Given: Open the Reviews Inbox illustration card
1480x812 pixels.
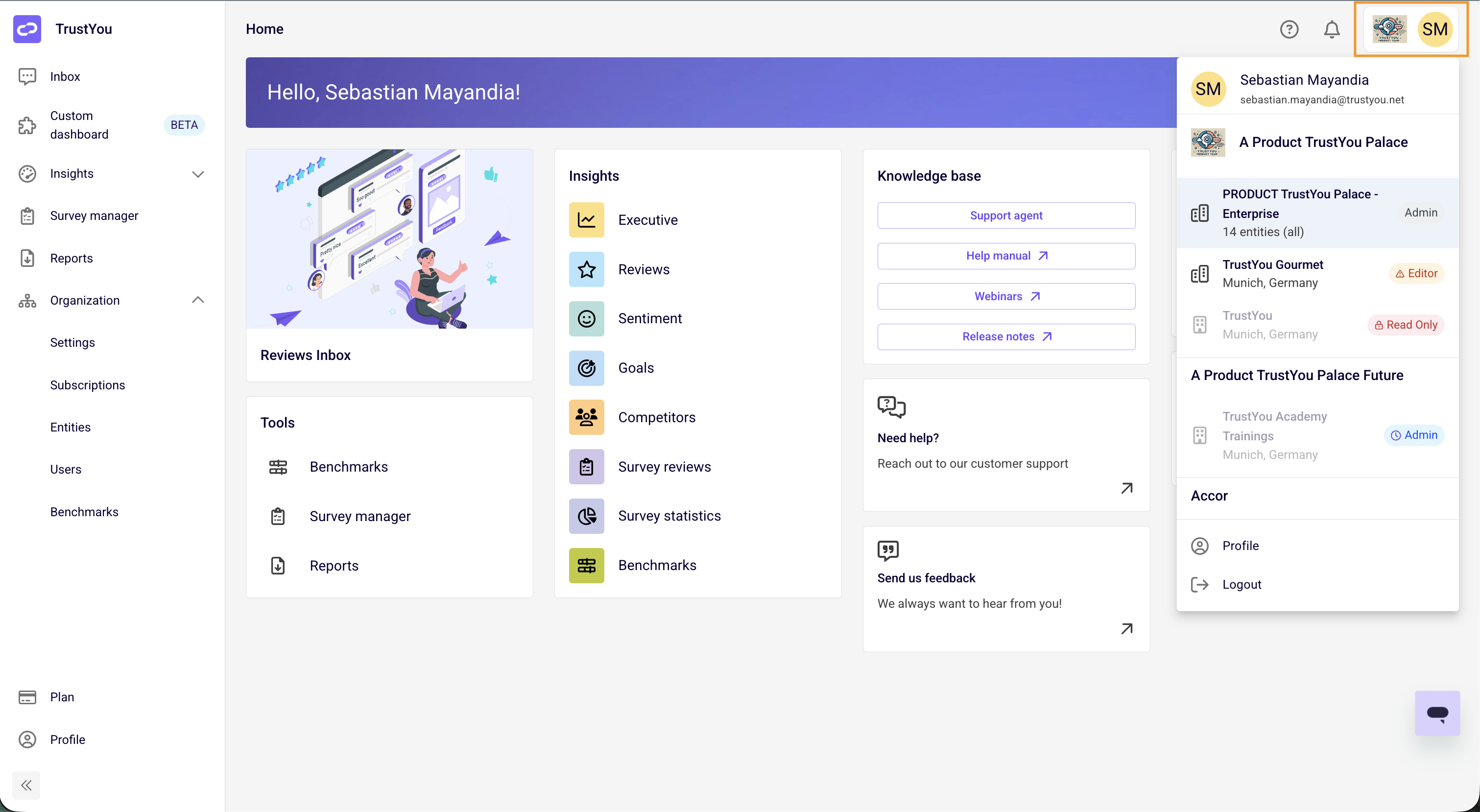Looking at the screenshot, I should point(389,239).
